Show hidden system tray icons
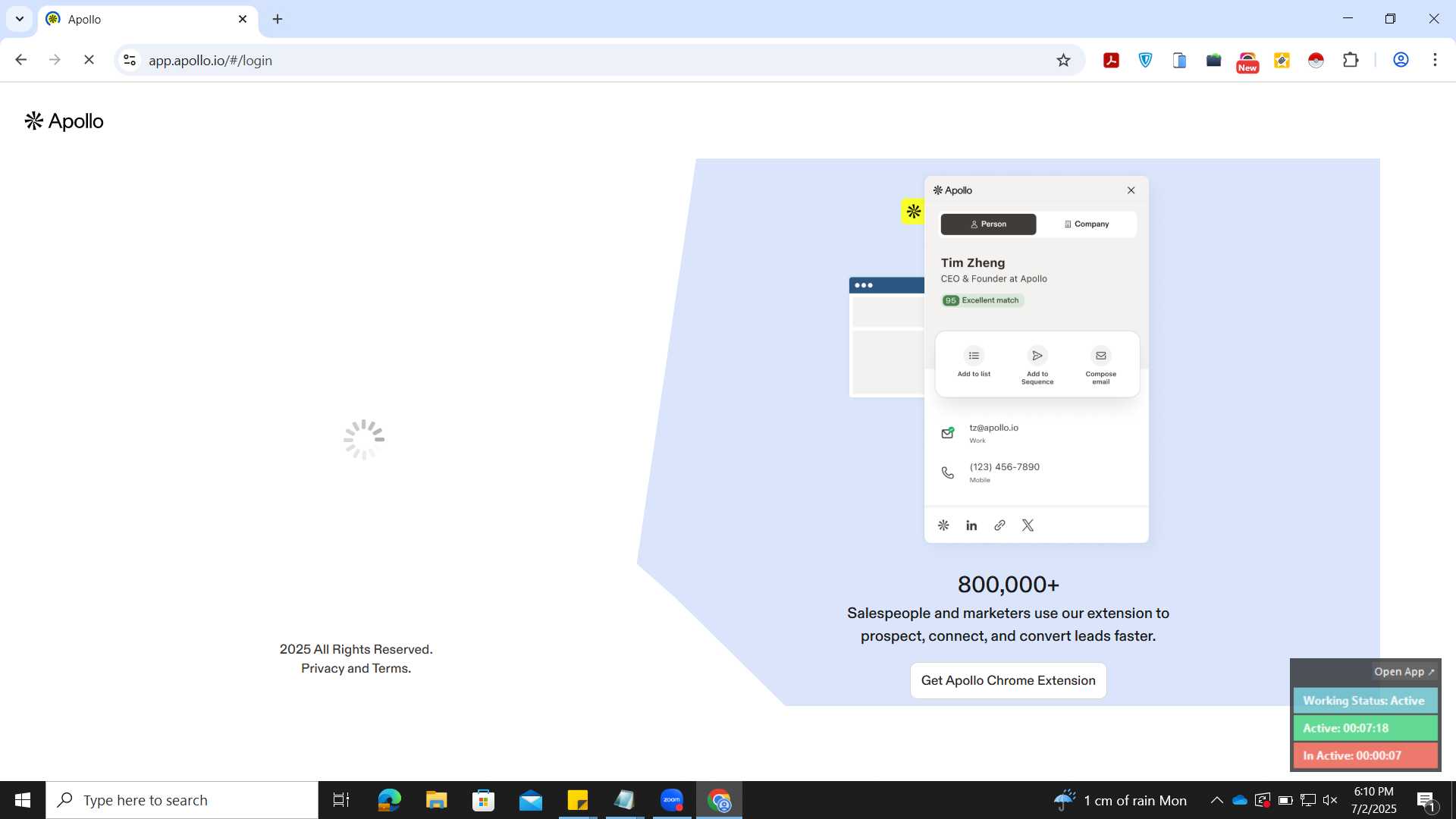Image resolution: width=1456 pixels, height=819 pixels. (x=1216, y=800)
